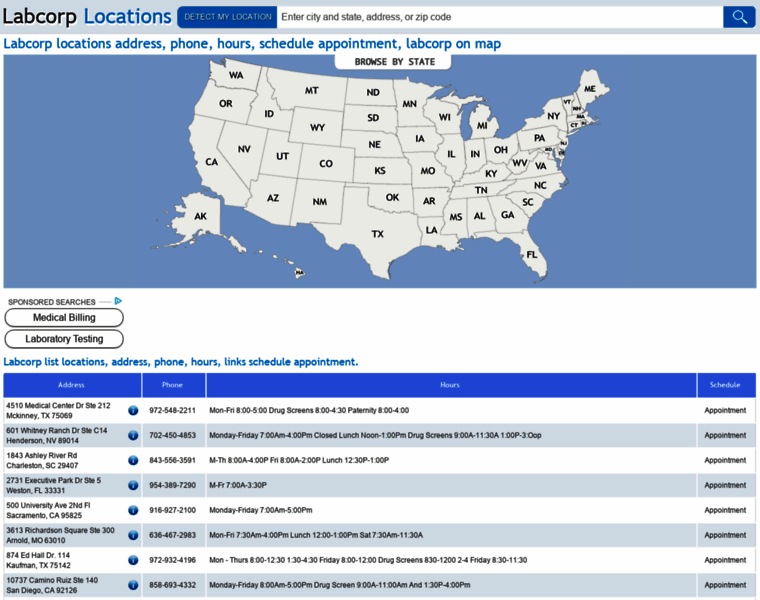
Task: Click the Phone column header
Action: 173,385
